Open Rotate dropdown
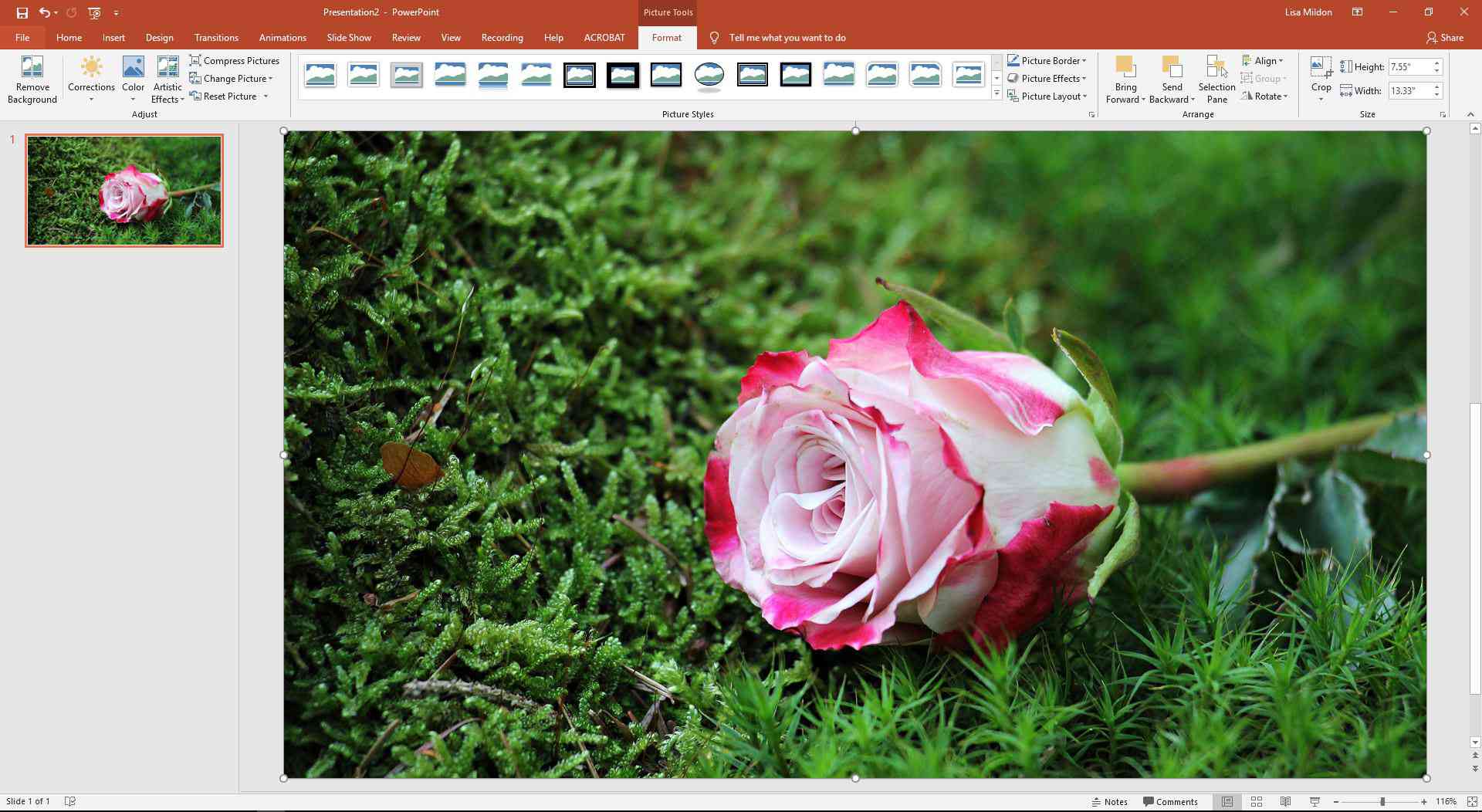This screenshot has width=1482, height=812. 1264,96
